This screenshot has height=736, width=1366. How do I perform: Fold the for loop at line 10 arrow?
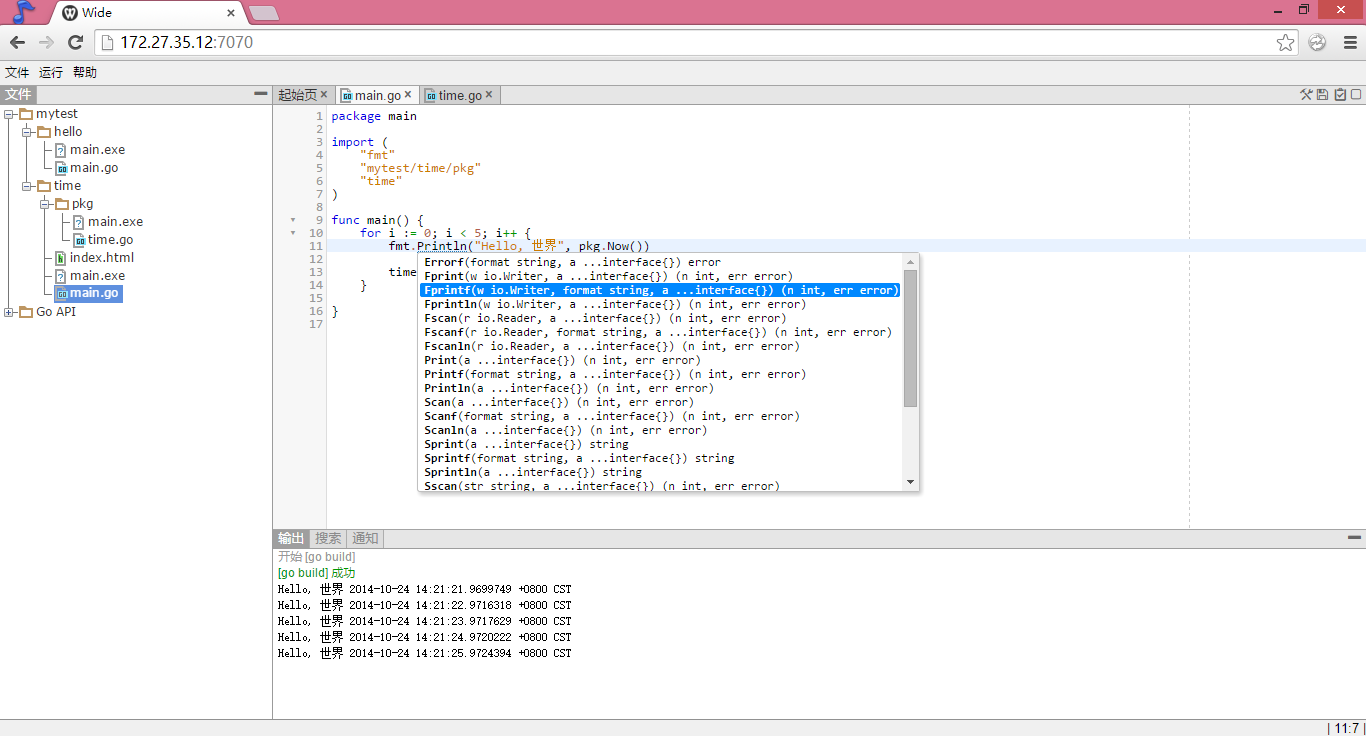point(293,233)
